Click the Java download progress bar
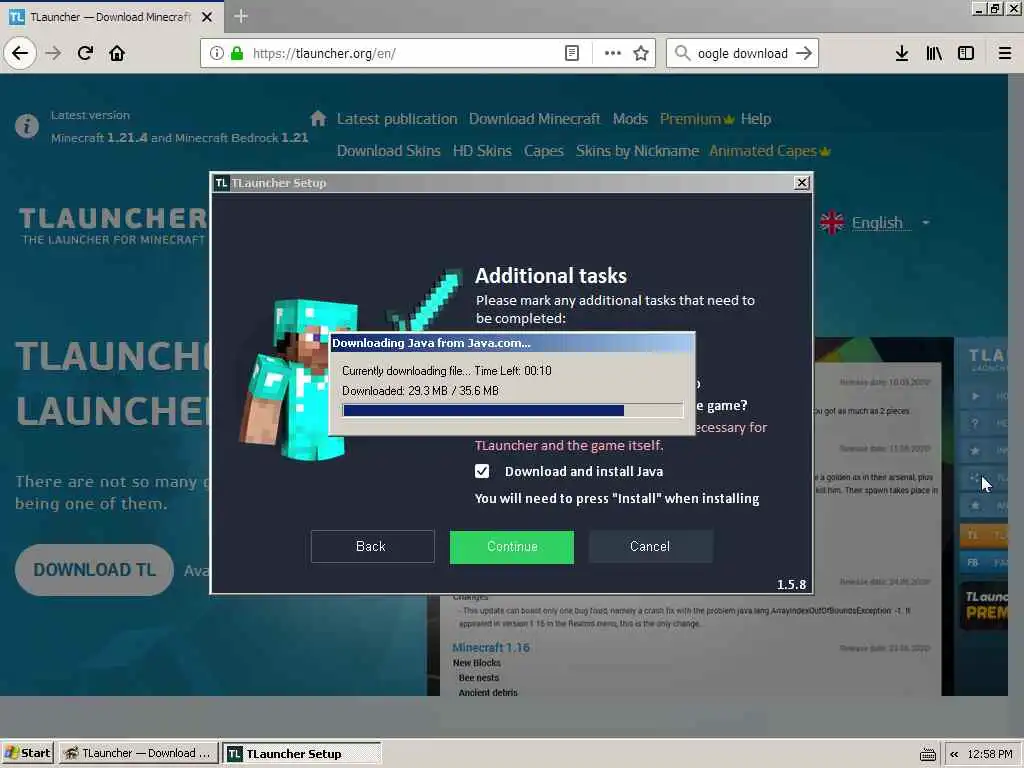The height and width of the screenshot is (768, 1024). coord(513,410)
